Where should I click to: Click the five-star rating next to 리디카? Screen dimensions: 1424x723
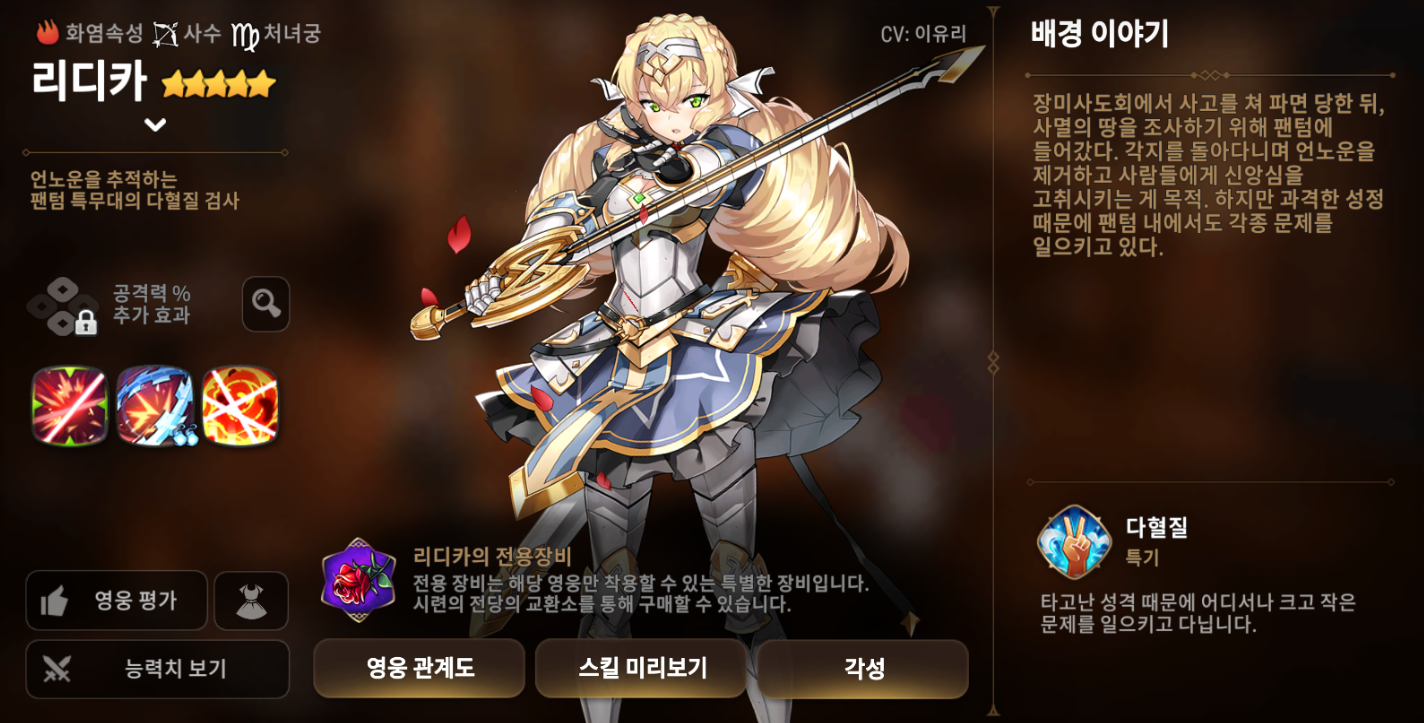pos(218,83)
